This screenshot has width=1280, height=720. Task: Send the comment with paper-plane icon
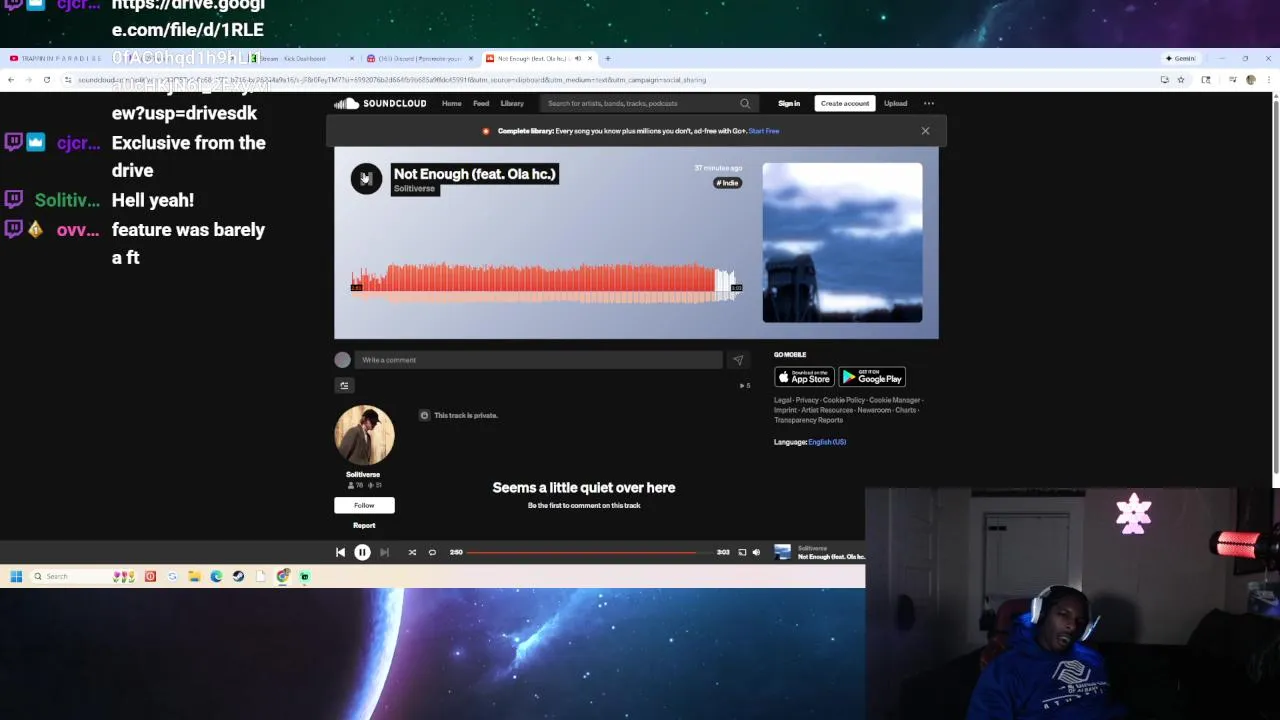(738, 360)
